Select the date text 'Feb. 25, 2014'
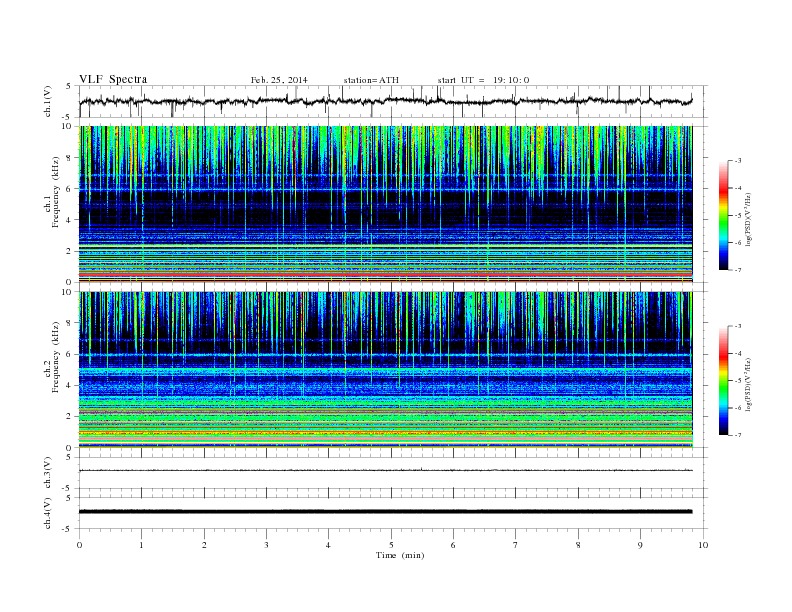The width and height of the screenshot is (792, 612). 279,80
